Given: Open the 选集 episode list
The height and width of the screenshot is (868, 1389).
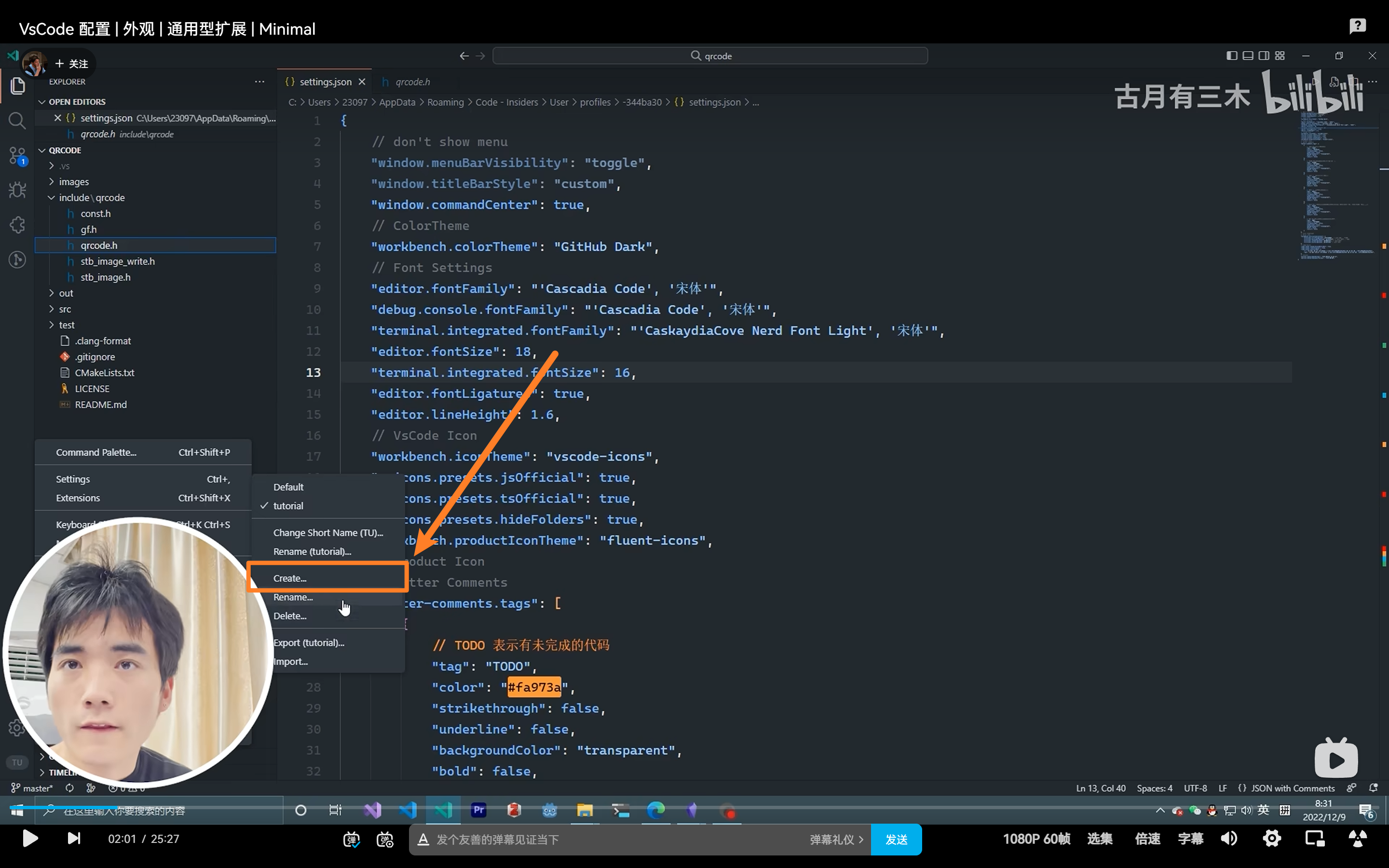Looking at the screenshot, I should 1100,839.
